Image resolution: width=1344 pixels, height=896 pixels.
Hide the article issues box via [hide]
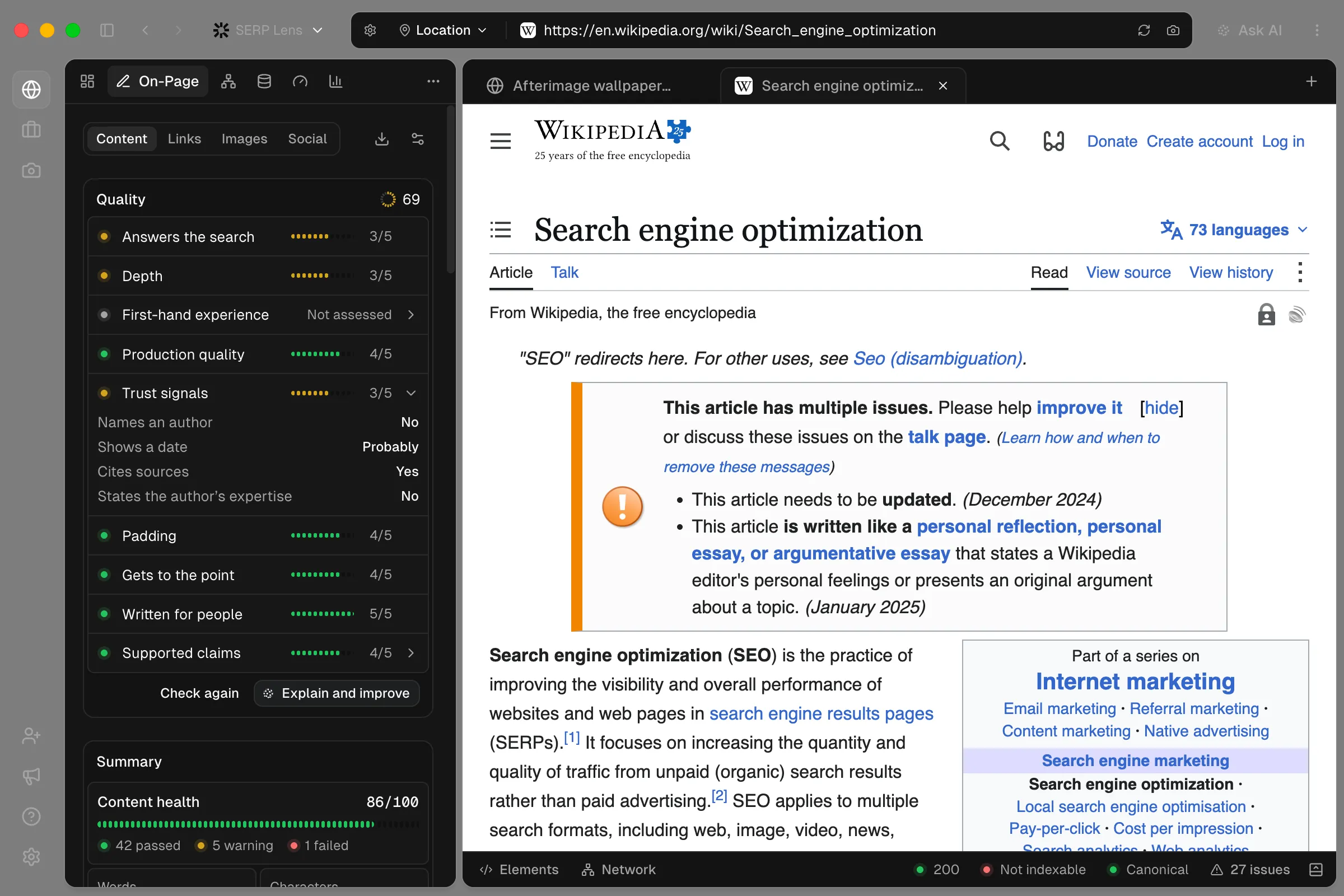coord(1161,408)
